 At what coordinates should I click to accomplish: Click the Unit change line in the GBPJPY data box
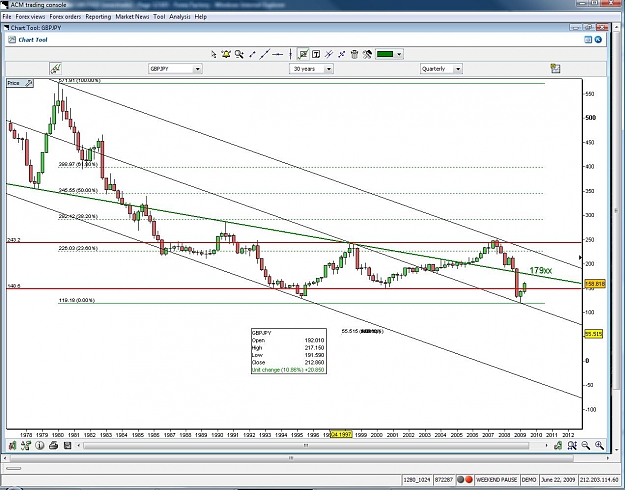coord(288,370)
